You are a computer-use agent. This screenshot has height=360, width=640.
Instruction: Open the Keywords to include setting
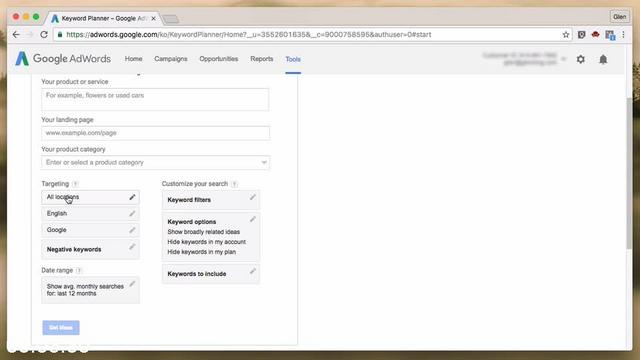211,274
